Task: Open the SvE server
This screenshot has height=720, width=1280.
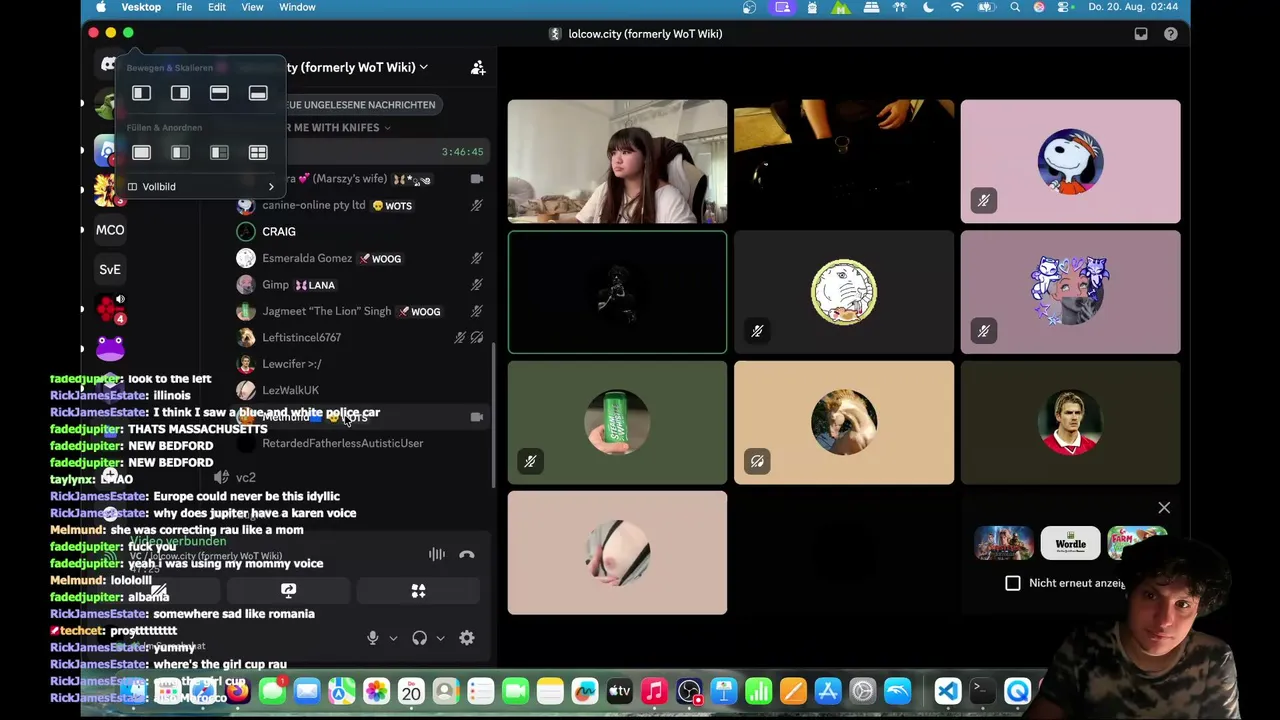Action: pyautogui.click(x=110, y=269)
